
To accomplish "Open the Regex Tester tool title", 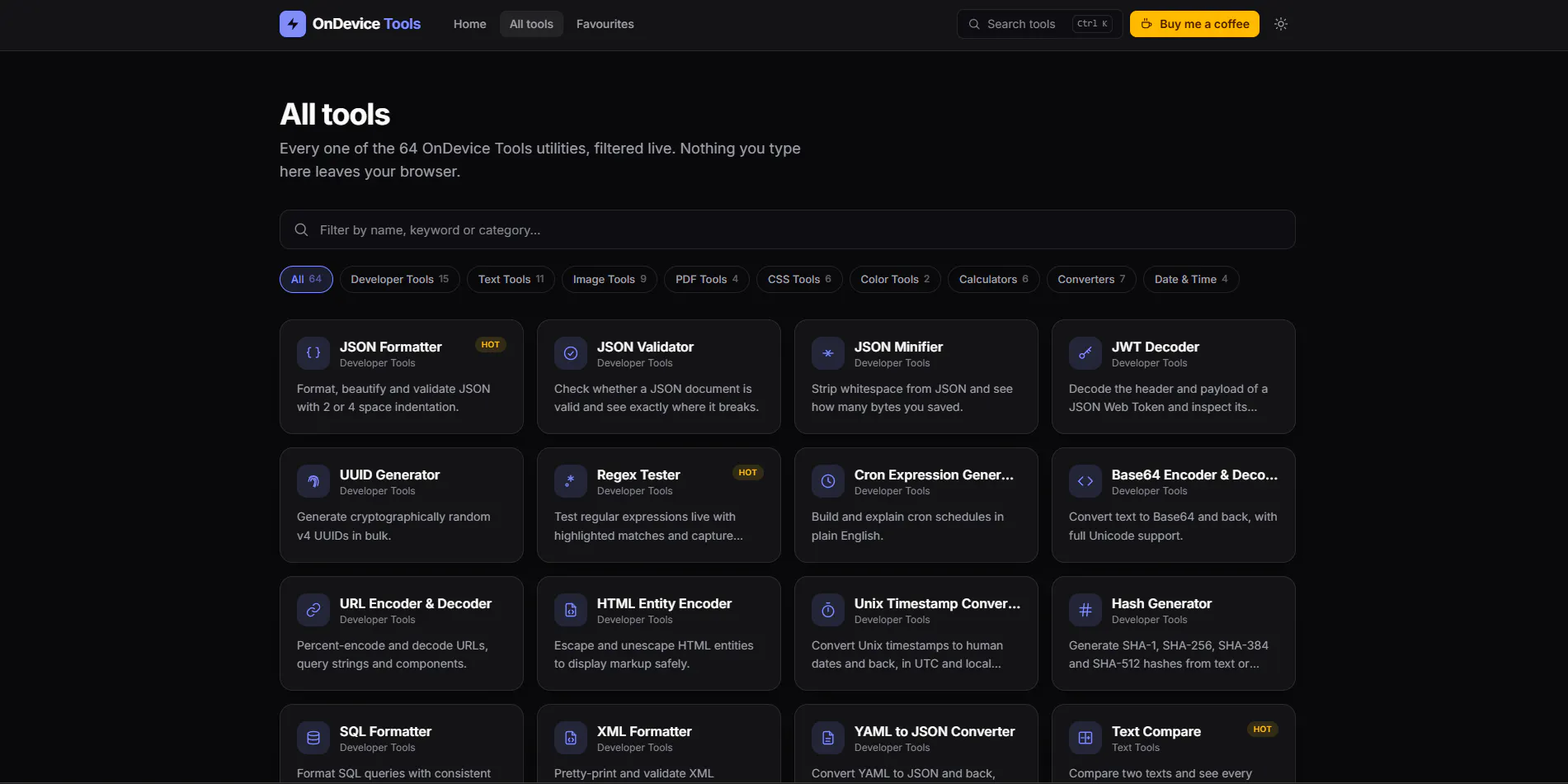I will click(638, 475).
